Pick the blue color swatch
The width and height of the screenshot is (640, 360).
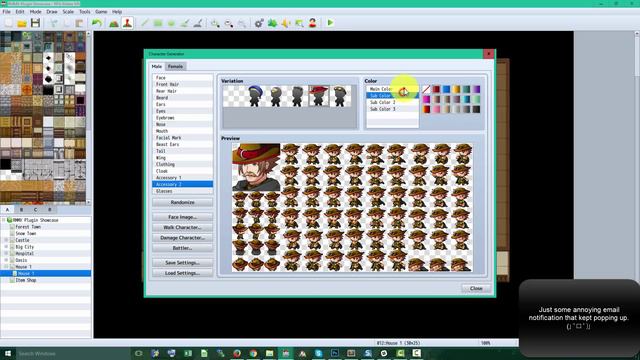[x=446, y=89]
